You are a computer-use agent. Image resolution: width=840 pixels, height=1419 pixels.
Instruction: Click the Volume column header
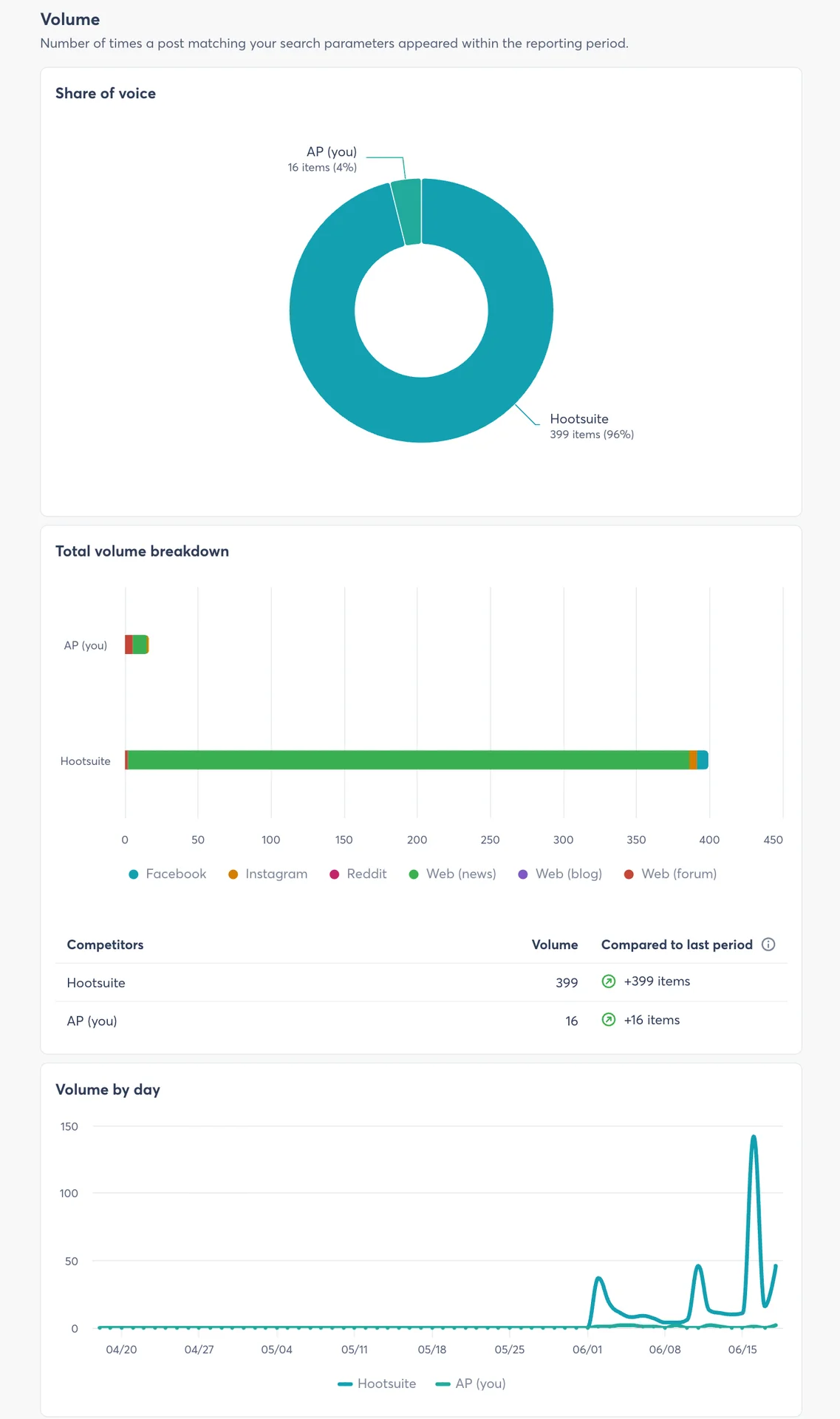tap(555, 945)
